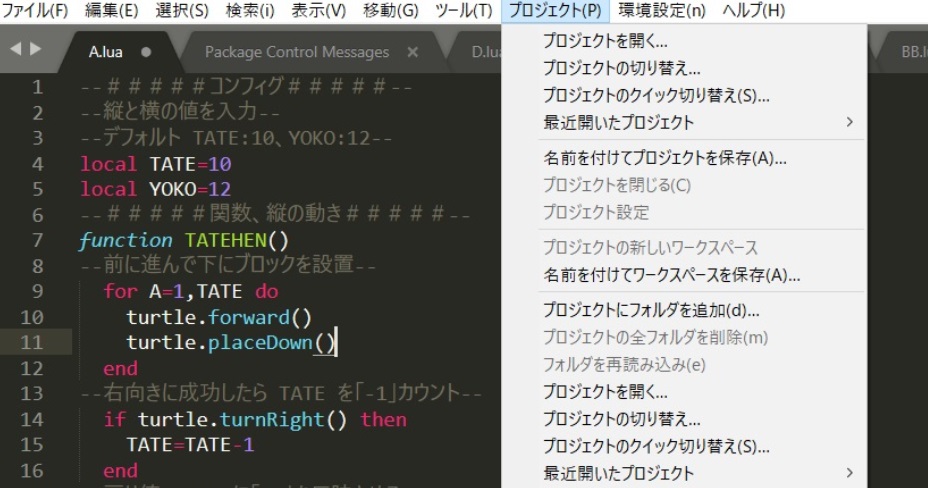928x488 pixels.
Task: Click 'if turtle.turnRight() then' line
Action: click(255, 419)
